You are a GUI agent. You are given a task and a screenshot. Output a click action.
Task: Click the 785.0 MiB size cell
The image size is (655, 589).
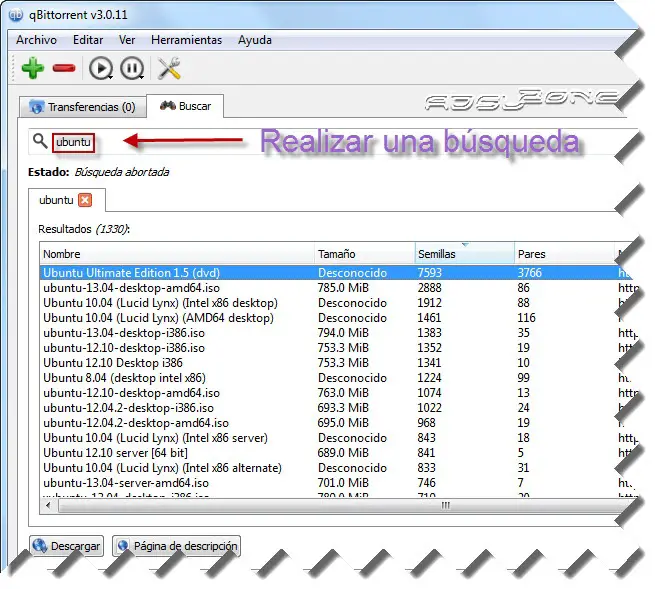(x=343, y=288)
